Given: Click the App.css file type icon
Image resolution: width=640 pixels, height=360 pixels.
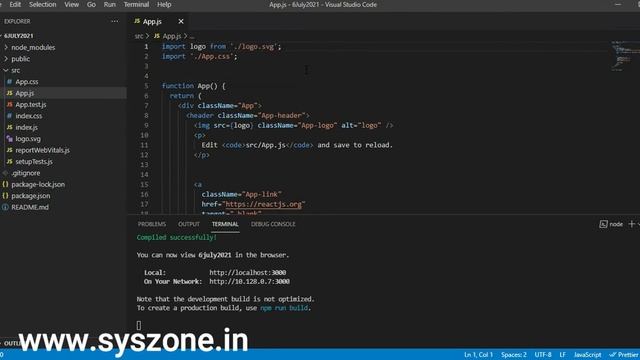Looking at the screenshot, I should tap(9, 82).
